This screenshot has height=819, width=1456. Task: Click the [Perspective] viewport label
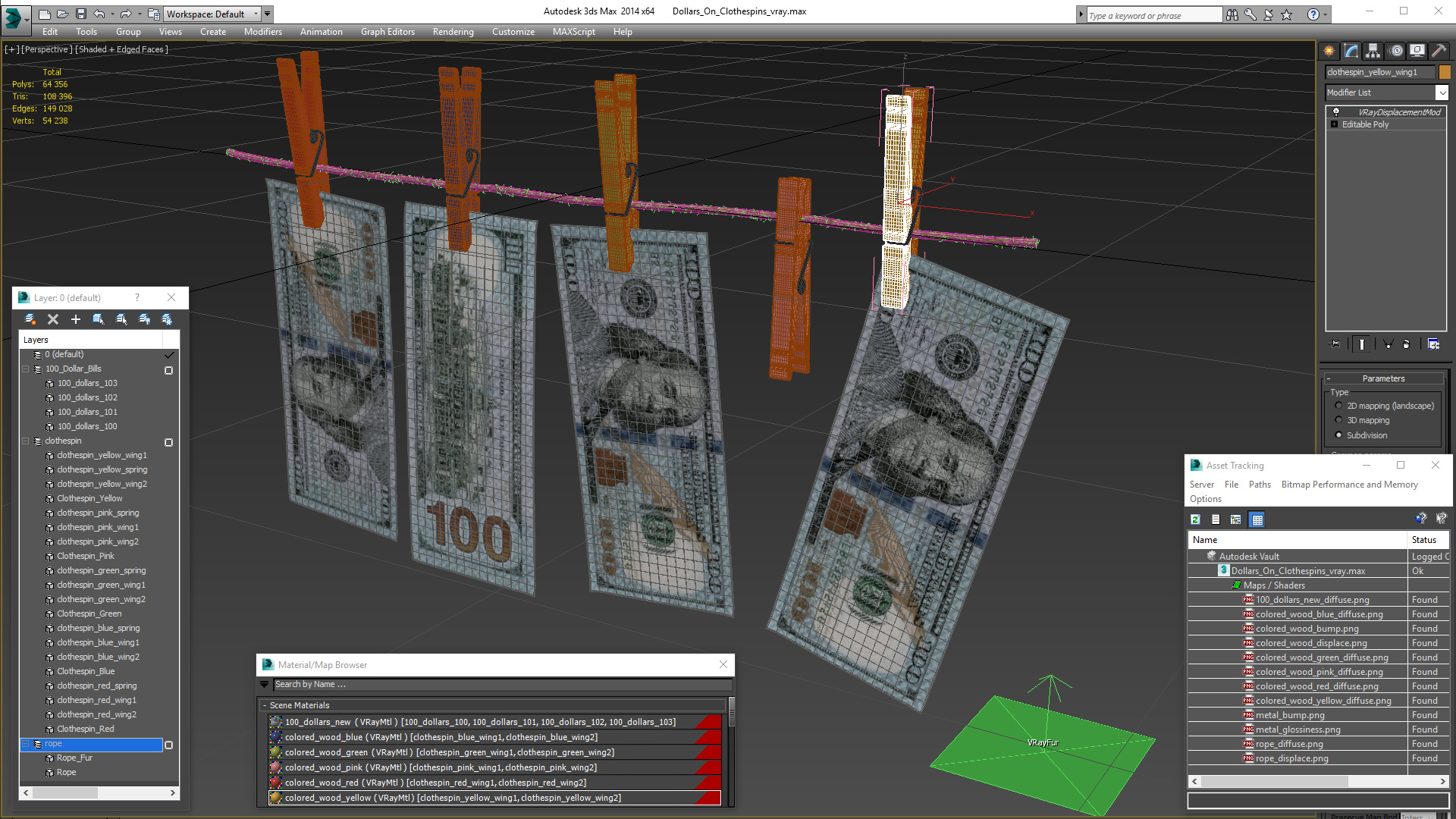coord(47,49)
